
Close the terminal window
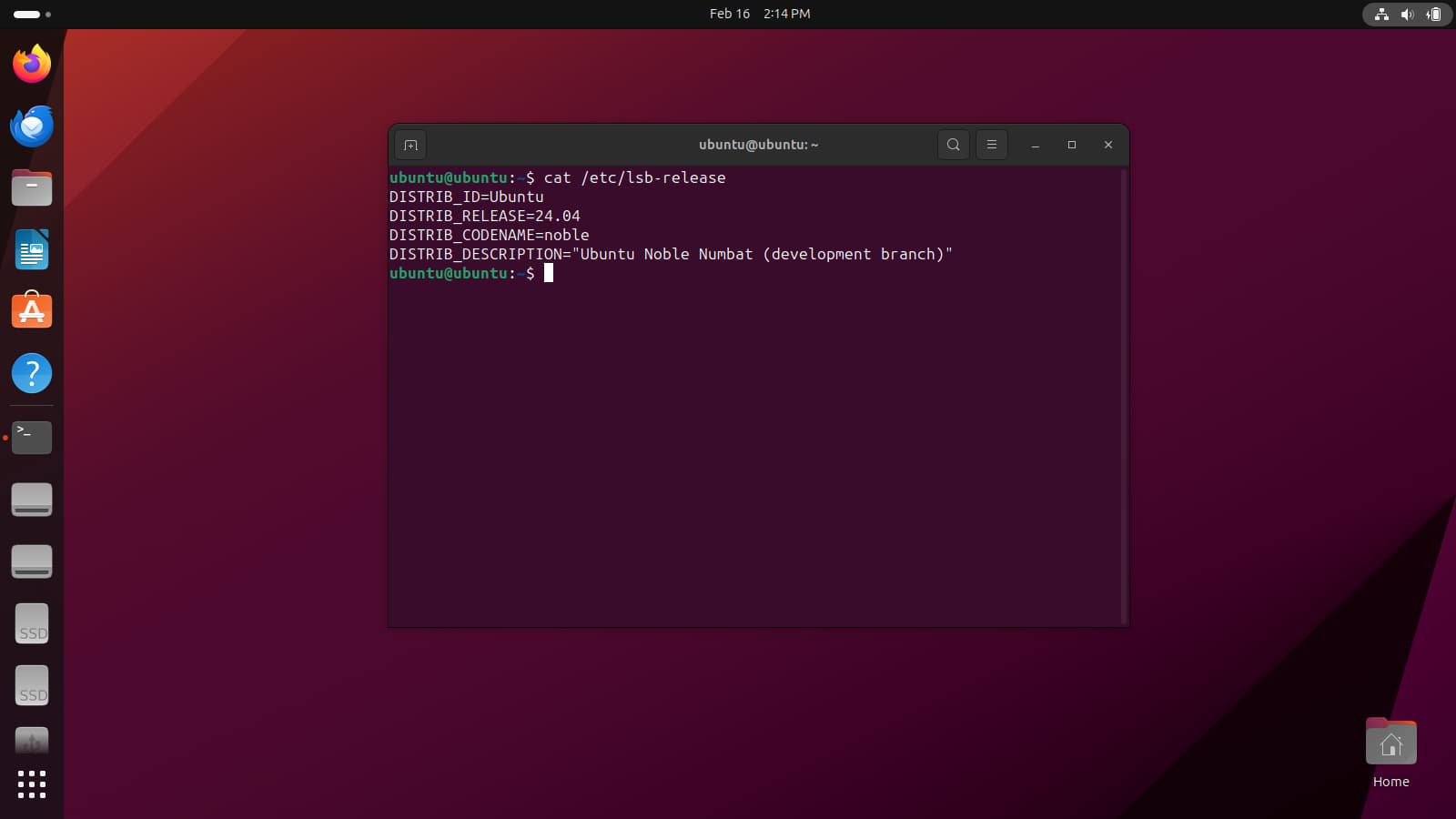[x=1108, y=145]
